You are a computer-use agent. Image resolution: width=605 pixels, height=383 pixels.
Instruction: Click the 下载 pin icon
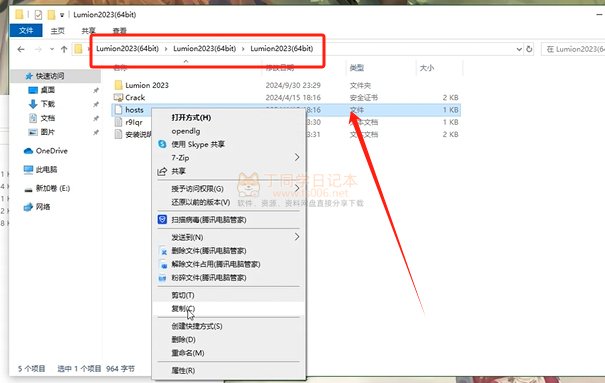(x=96, y=104)
